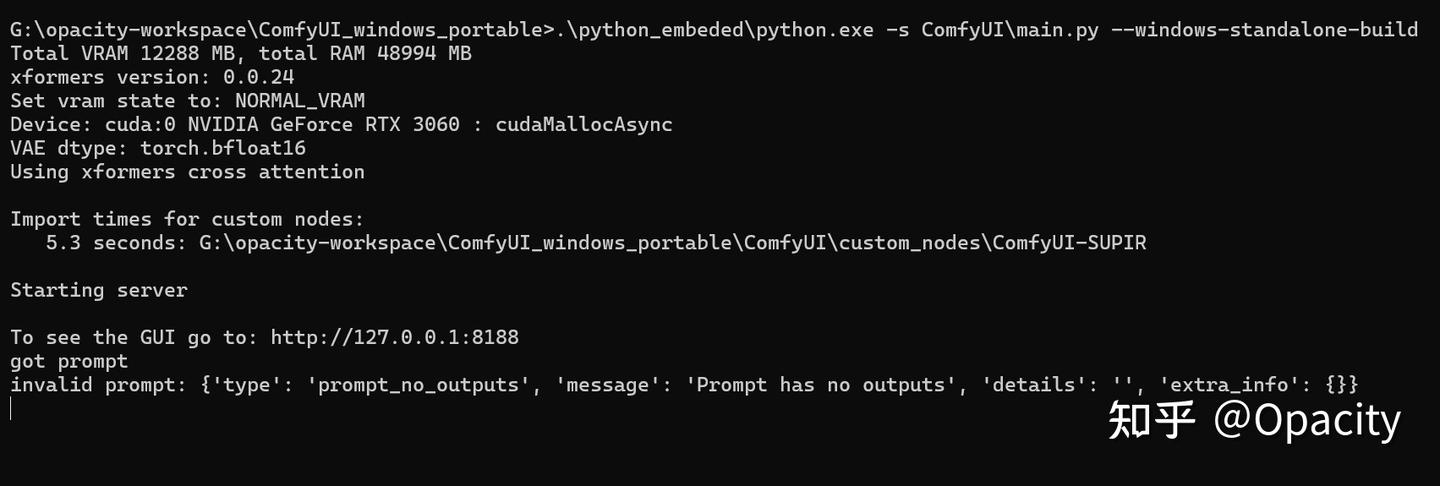This screenshot has height=486, width=1440.
Task: Click the "got prompt" output line
Action: coord(69,361)
